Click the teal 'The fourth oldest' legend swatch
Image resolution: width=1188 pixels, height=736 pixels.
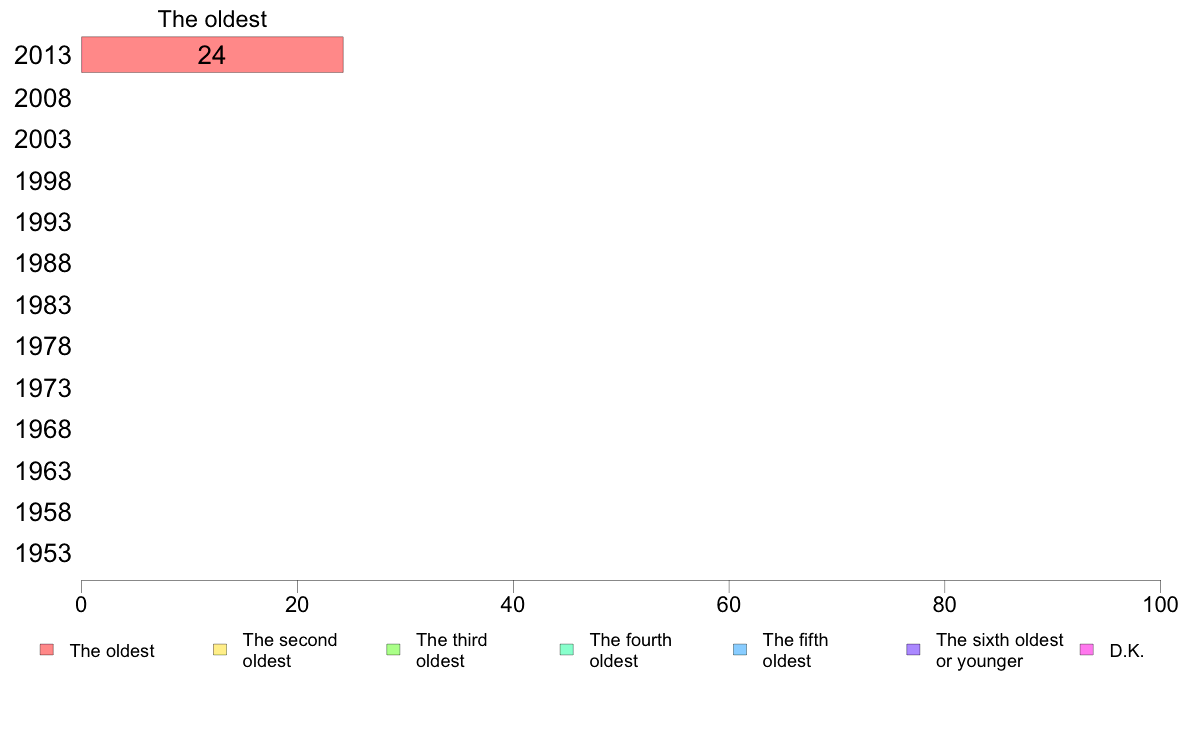click(x=567, y=650)
